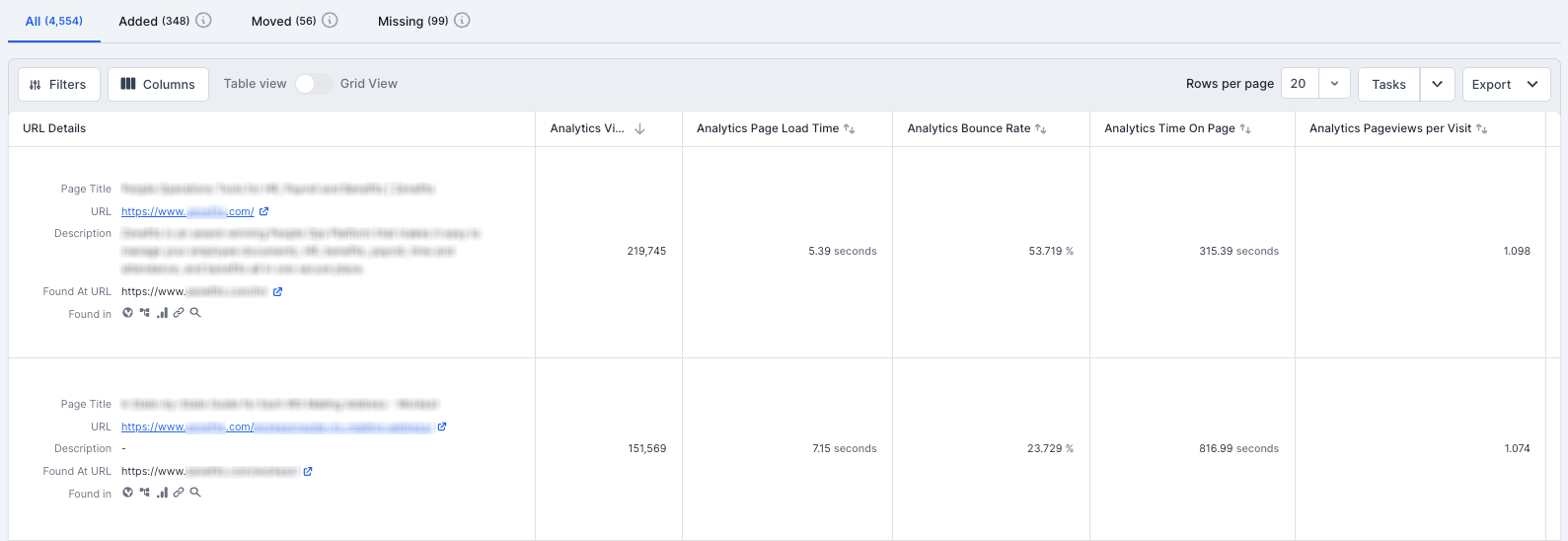Open the Filters panel
Viewport: 1568px width, 541px height.
(59, 84)
